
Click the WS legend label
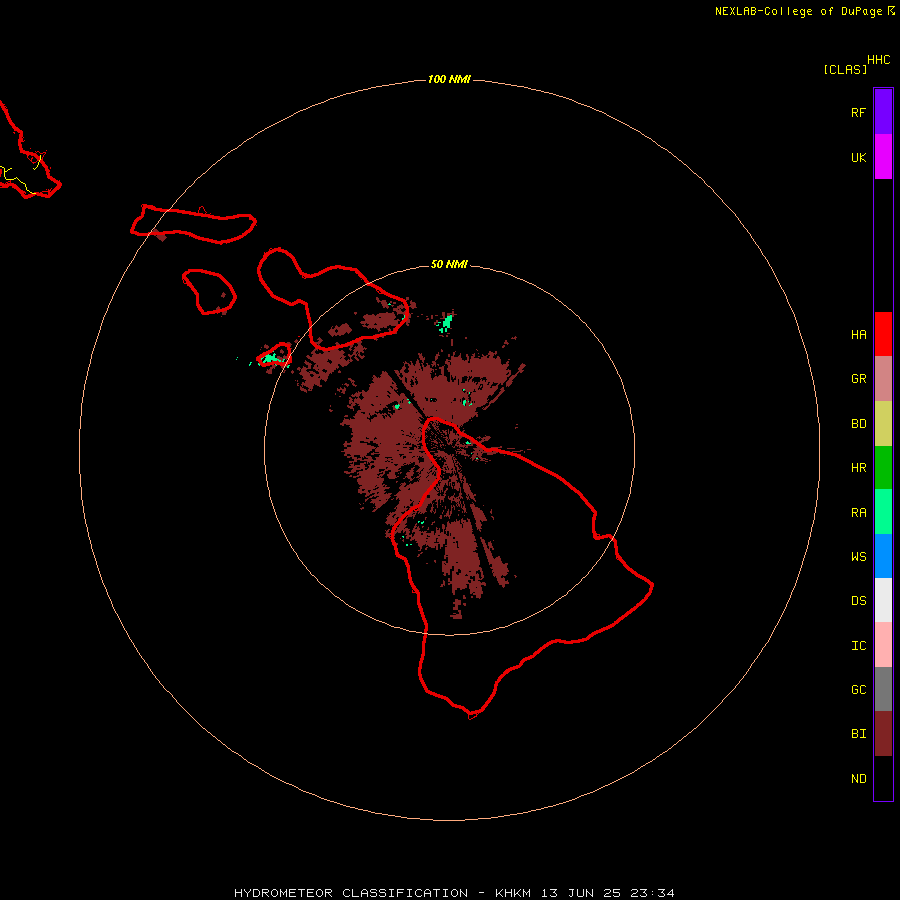tap(858, 557)
